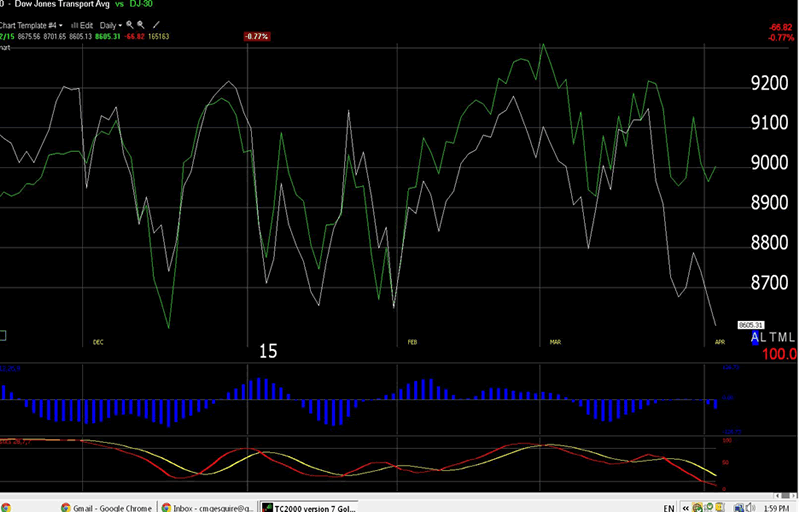Switch to TC2000 version 7 taskbar item

[x=310, y=507]
